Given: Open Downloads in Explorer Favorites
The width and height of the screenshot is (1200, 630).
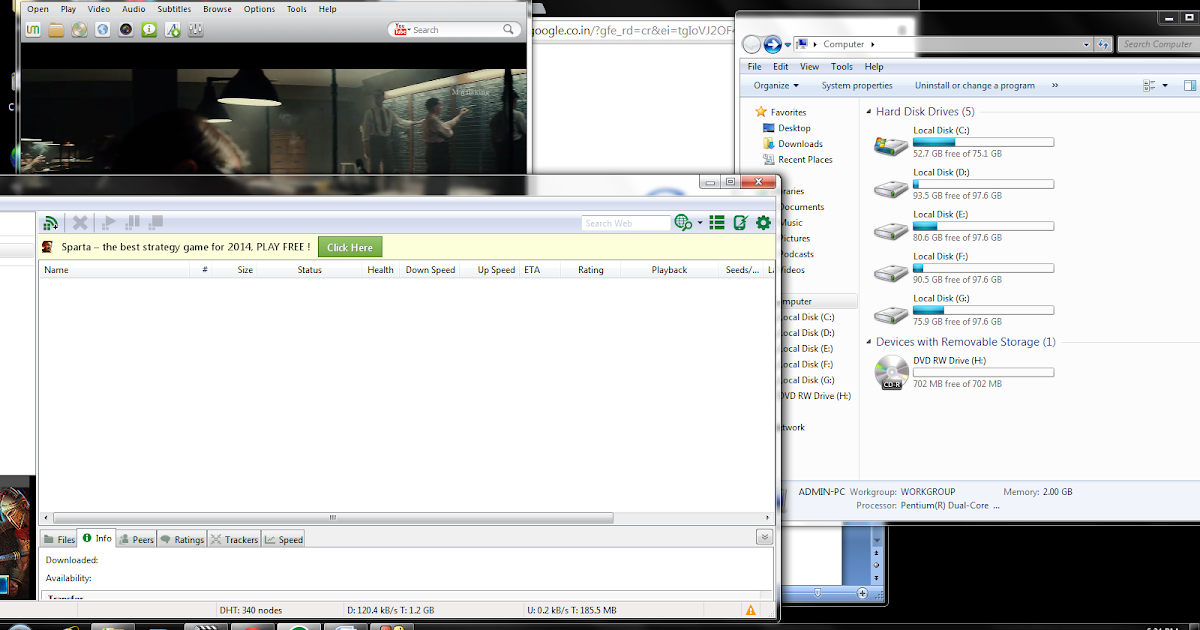Looking at the screenshot, I should coord(792,144).
